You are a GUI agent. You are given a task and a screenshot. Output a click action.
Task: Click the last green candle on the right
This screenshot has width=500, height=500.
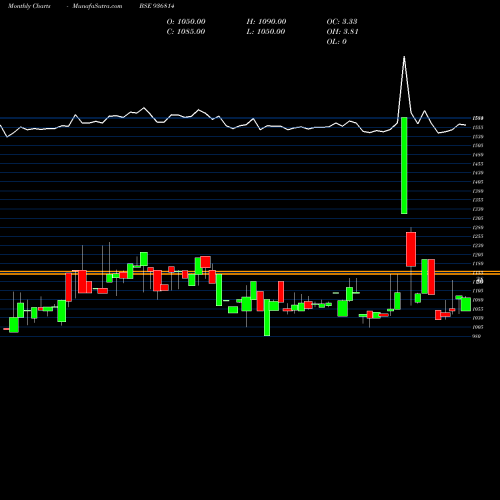466,304
